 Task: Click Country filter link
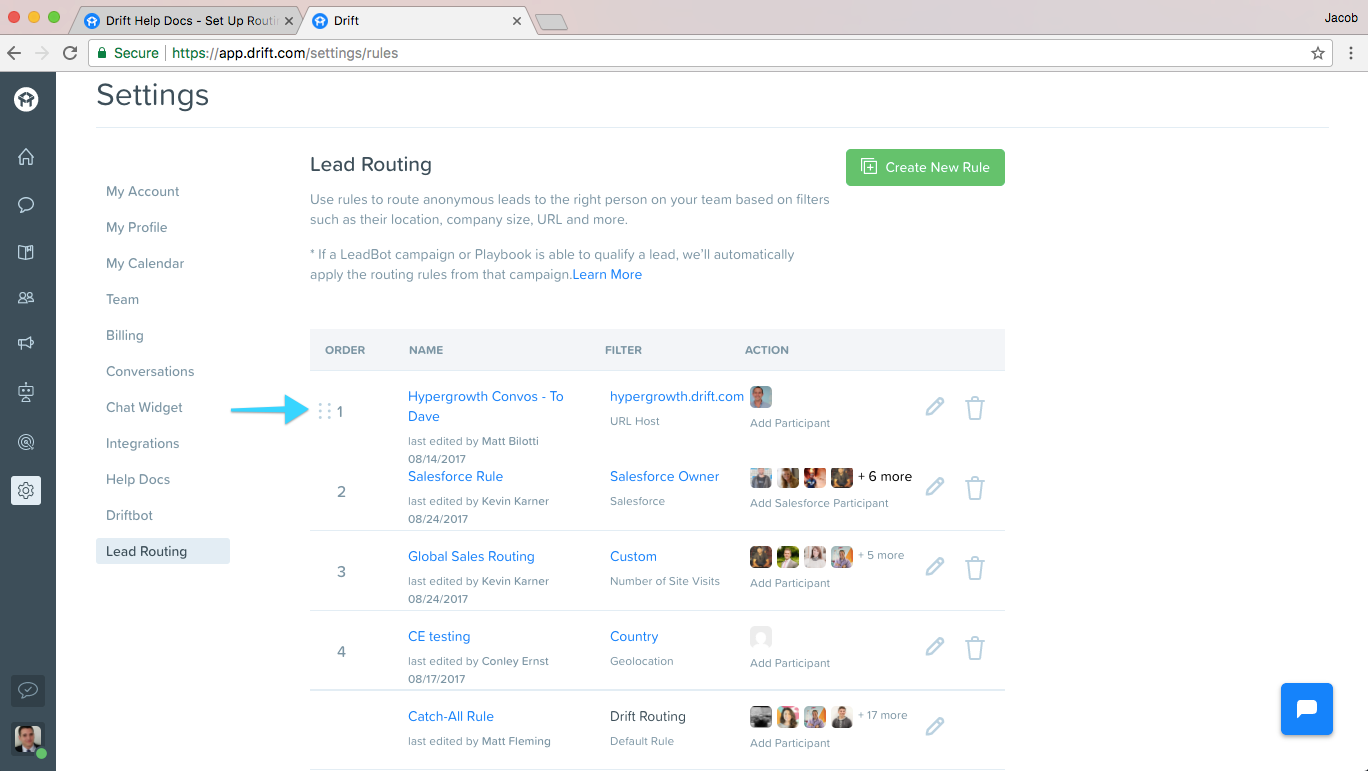click(x=634, y=636)
